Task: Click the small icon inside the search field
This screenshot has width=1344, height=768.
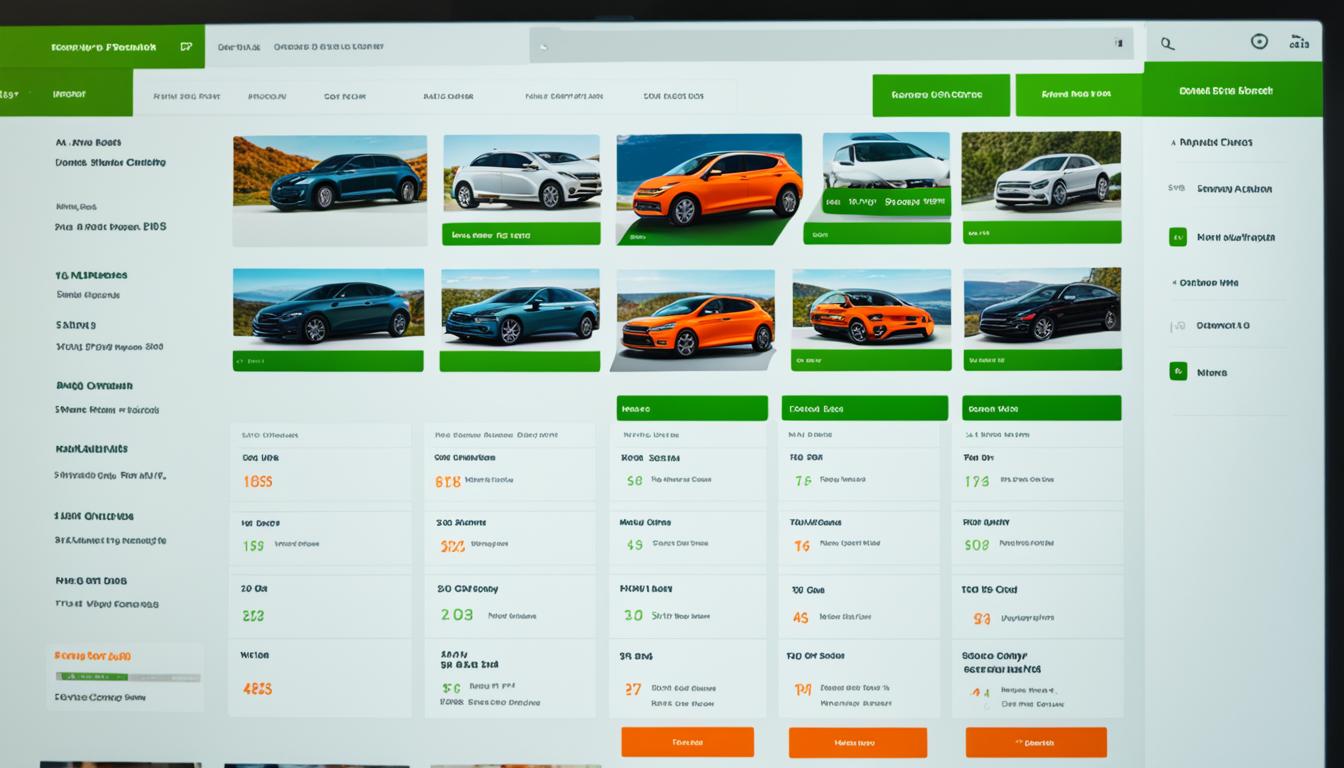Action: pyautogui.click(x=1118, y=44)
